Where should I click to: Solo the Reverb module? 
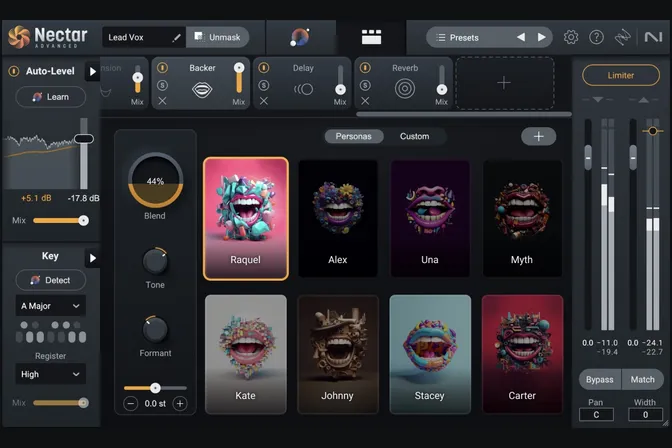[365, 85]
